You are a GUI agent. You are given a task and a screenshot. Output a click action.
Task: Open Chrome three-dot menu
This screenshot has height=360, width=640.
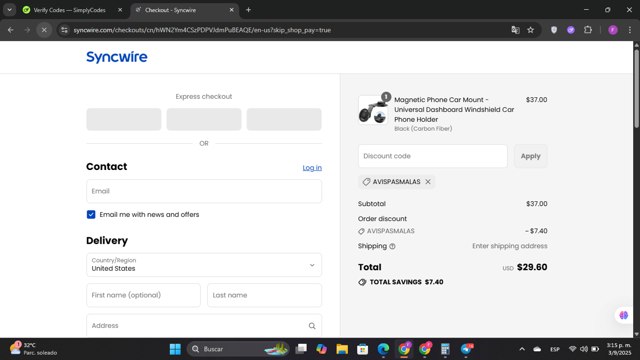coord(630,30)
